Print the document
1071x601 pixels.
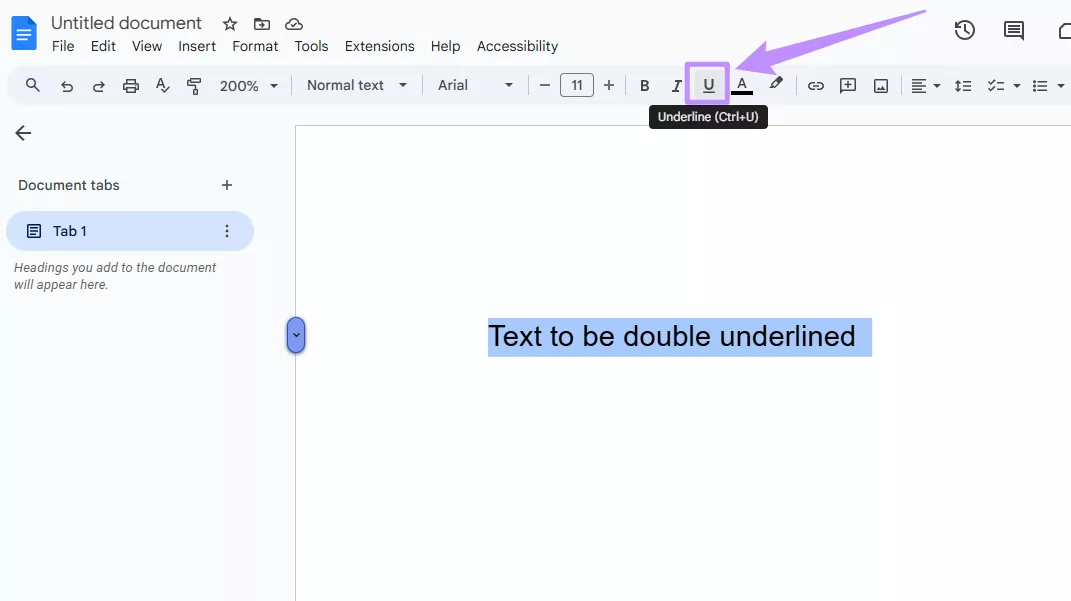130,85
